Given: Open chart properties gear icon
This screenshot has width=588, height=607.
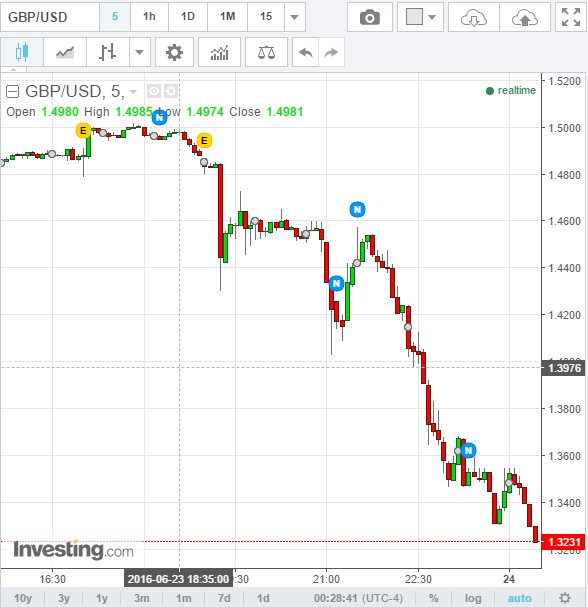Looking at the screenshot, I should pos(174,52).
